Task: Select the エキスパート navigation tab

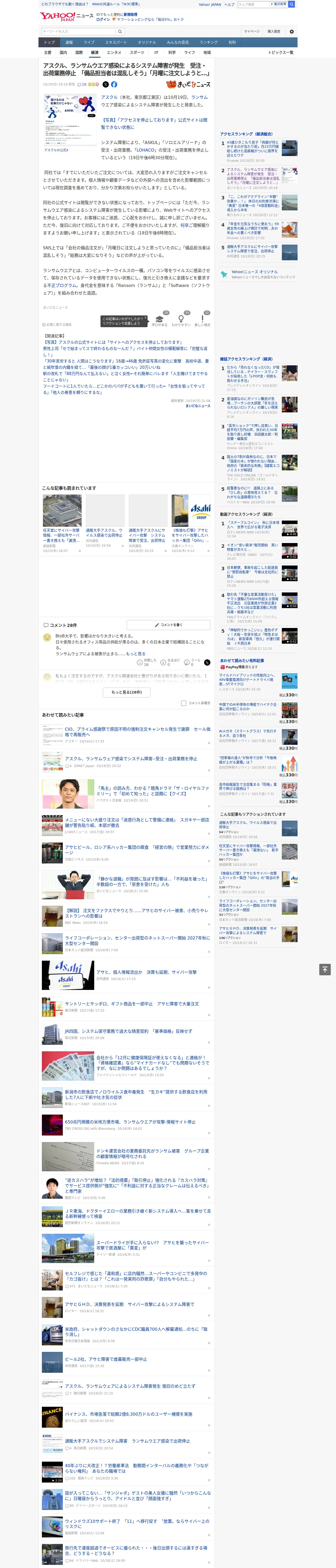Action: pyautogui.click(x=116, y=43)
